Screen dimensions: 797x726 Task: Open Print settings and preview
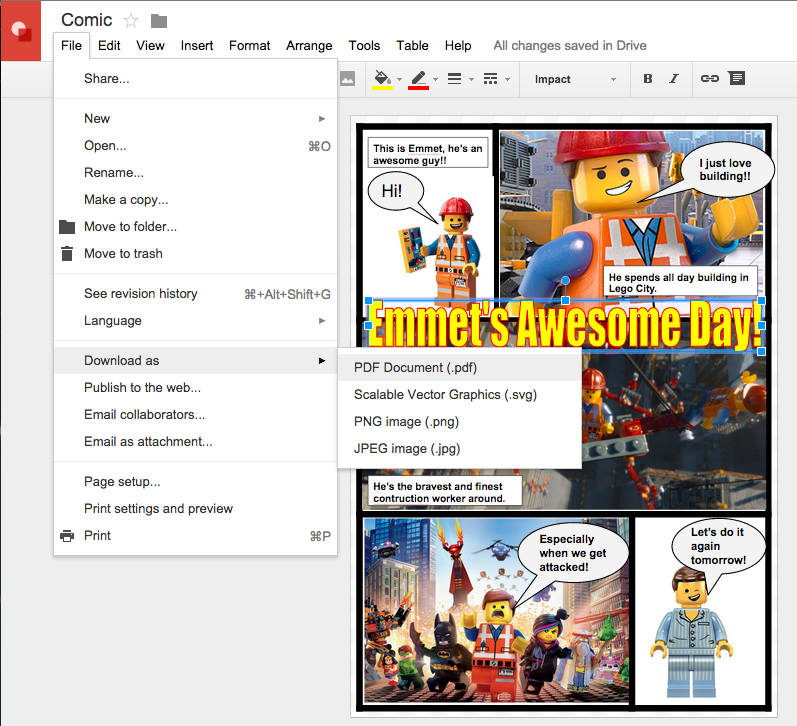pyautogui.click(x=195, y=509)
